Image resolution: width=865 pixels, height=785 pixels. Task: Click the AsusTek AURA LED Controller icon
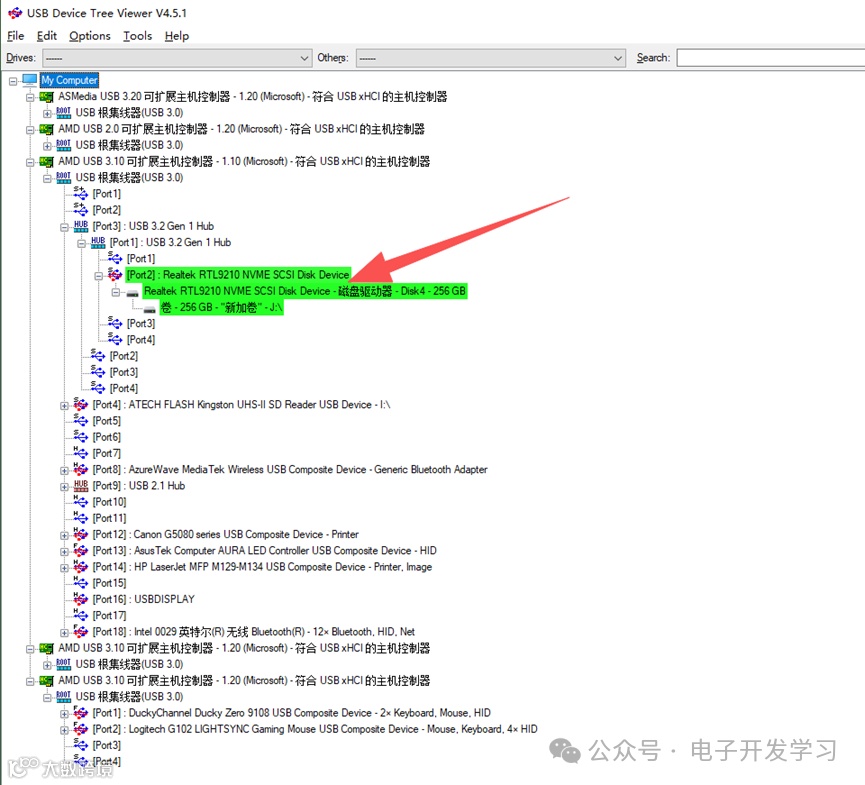click(x=81, y=550)
